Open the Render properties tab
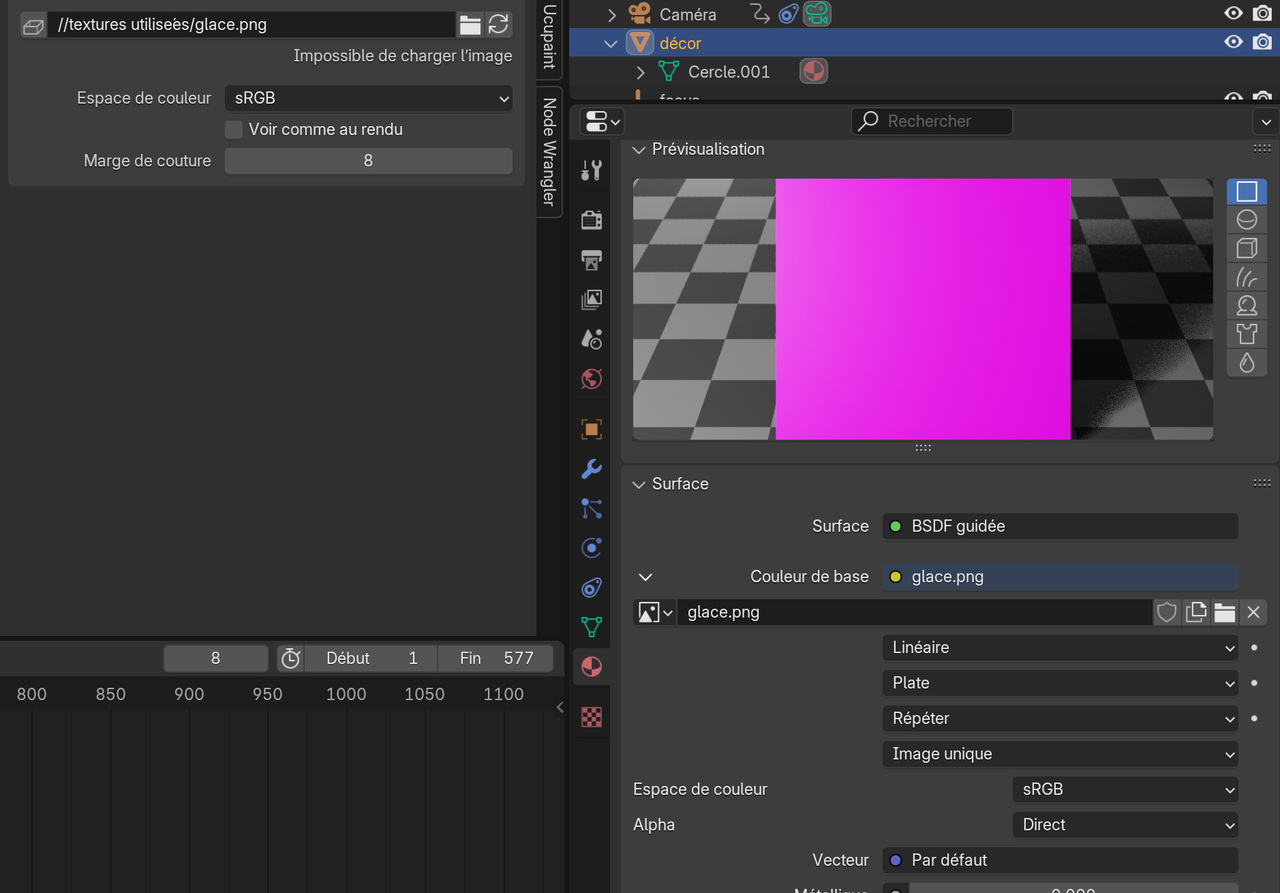Viewport: 1280px width, 893px height. click(x=591, y=220)
